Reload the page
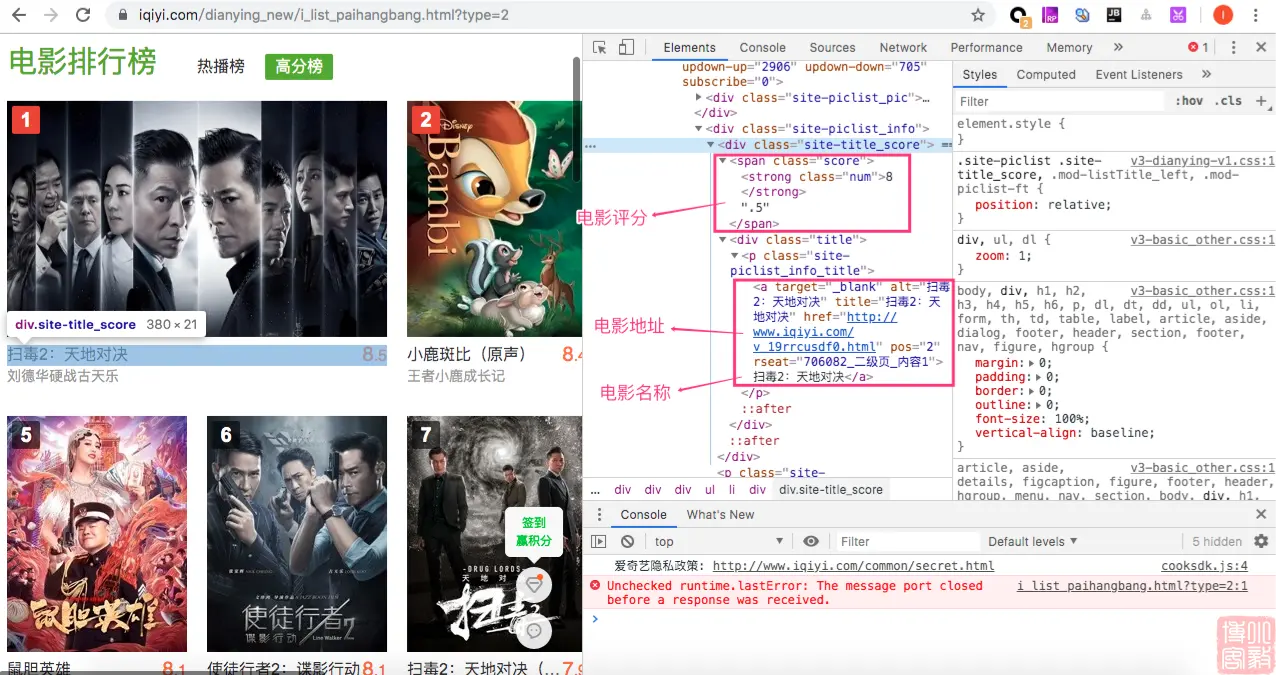 pyautogui.click(x=83, y=15)
